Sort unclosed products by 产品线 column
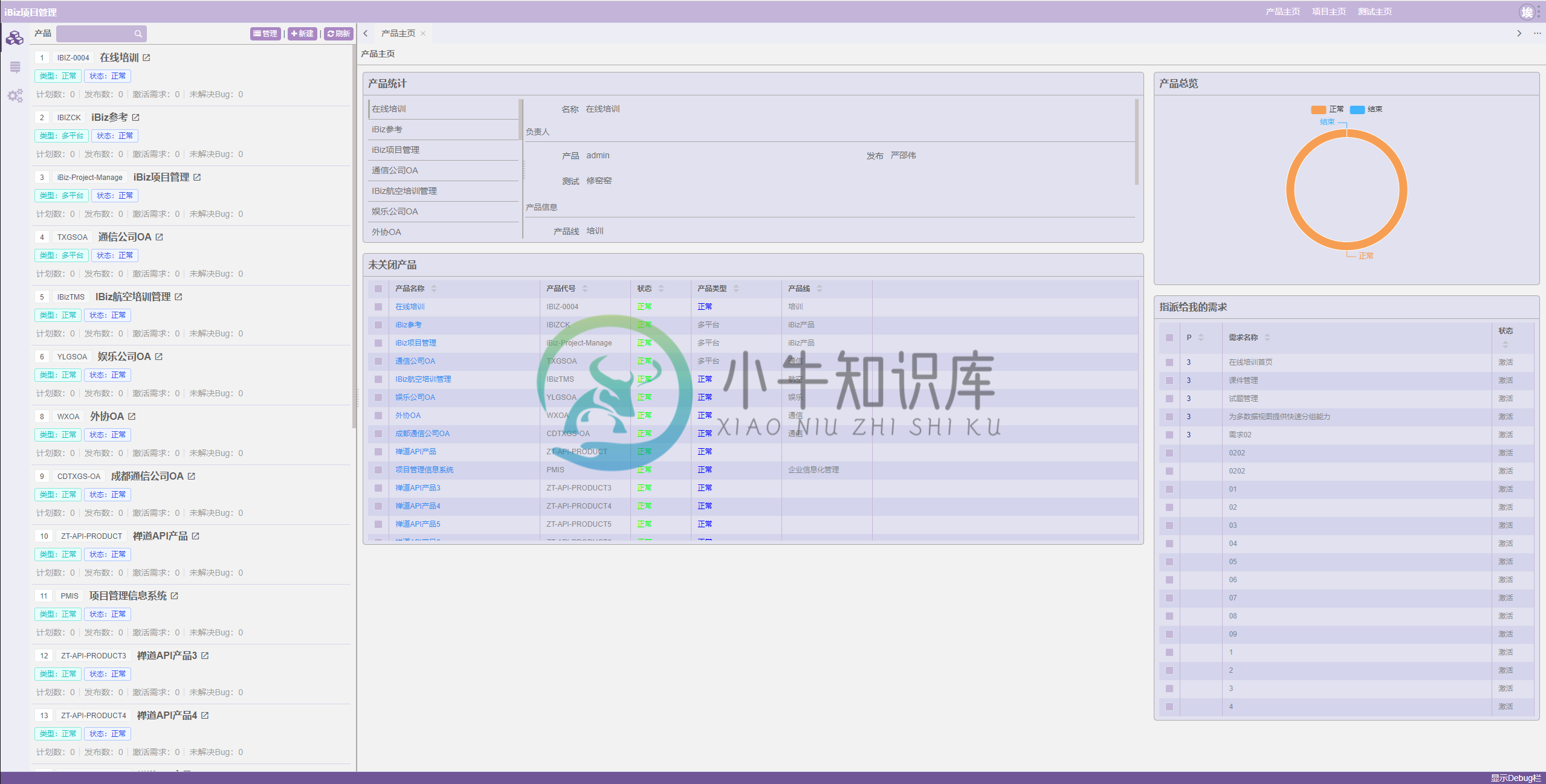This screenshot has width=1546, height=784. pos(820,289)
